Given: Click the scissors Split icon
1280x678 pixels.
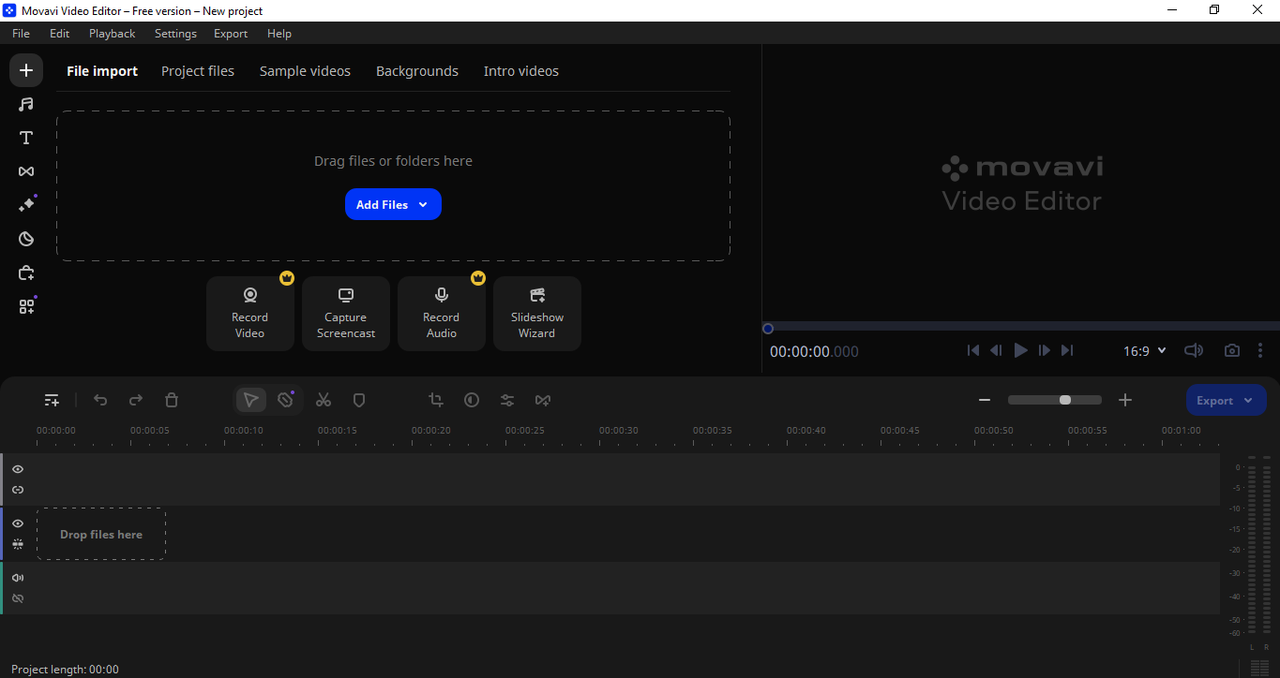Looking at the screenshot, I should (323, 400).
